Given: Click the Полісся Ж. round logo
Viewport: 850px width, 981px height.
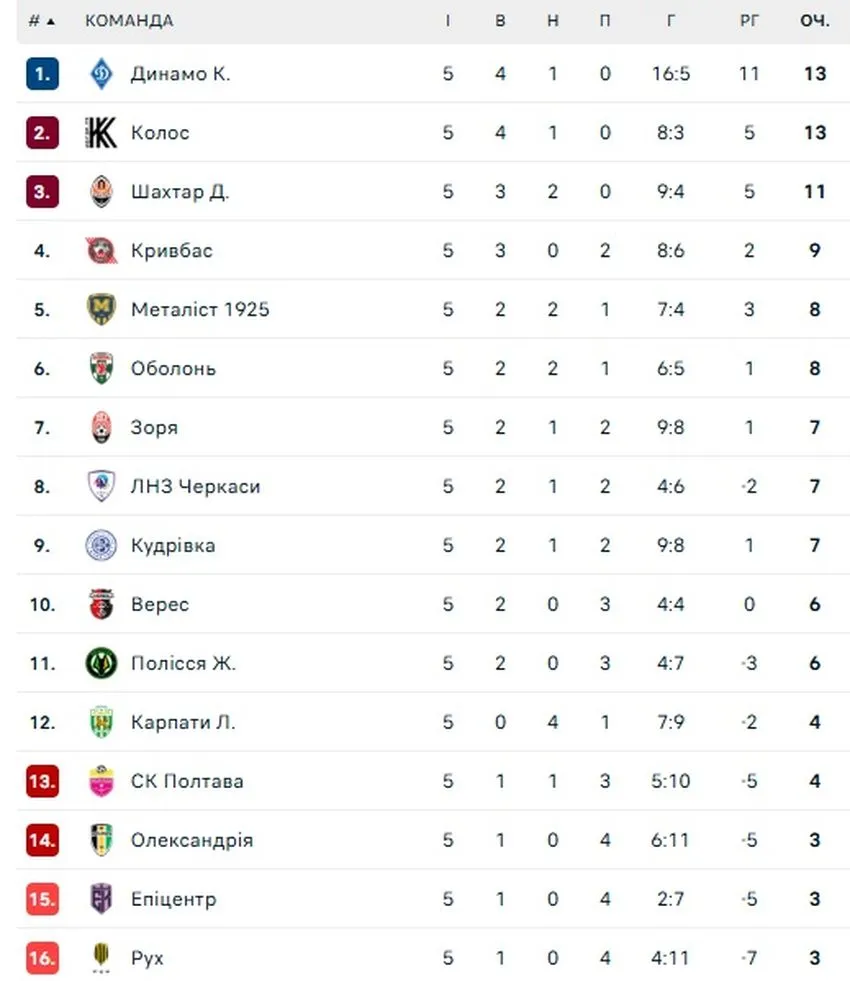Looking at the screenshot, I should tap(101, 663).
